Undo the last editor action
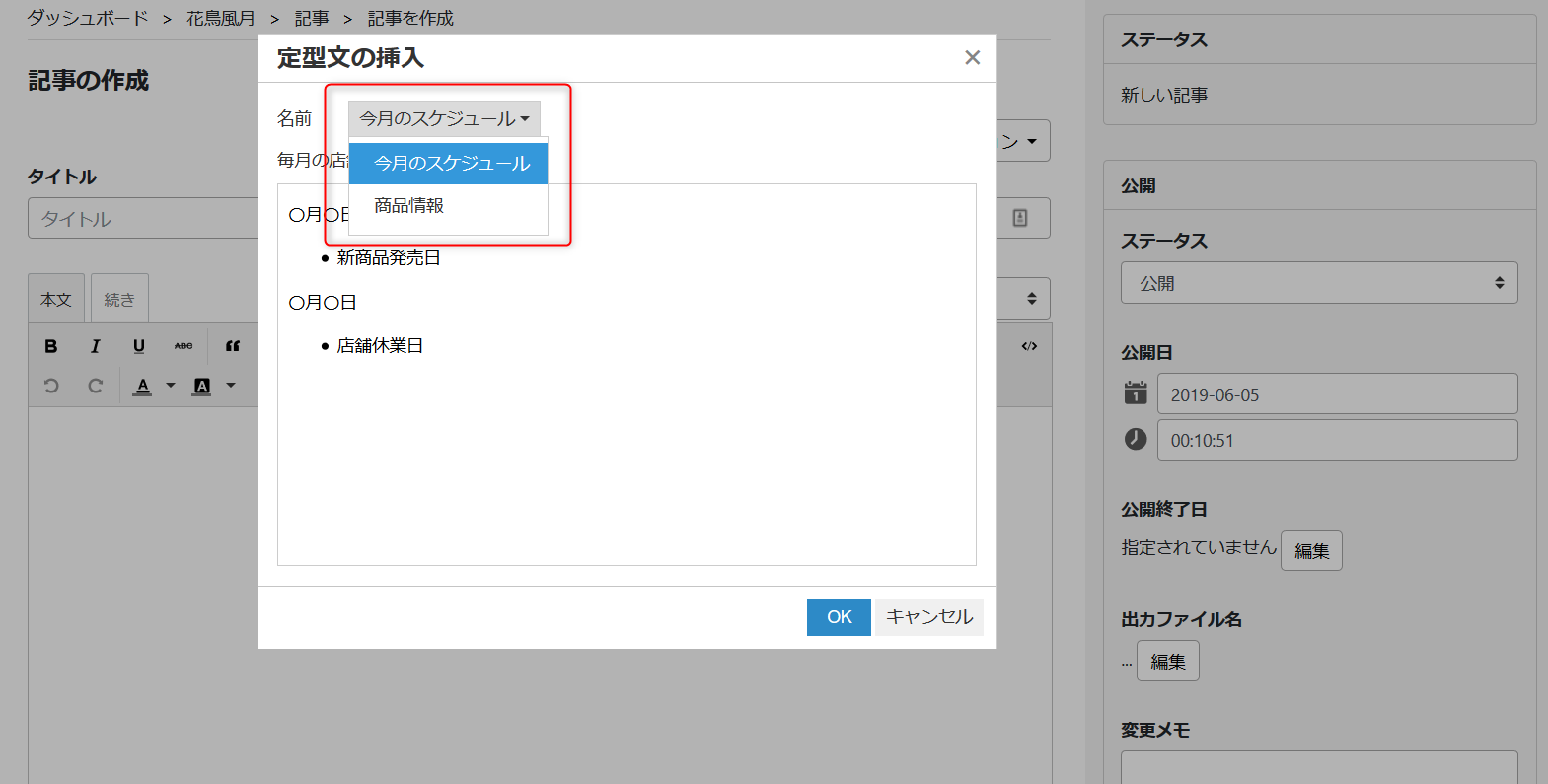The image size is (1548, 784). point(51,386)
